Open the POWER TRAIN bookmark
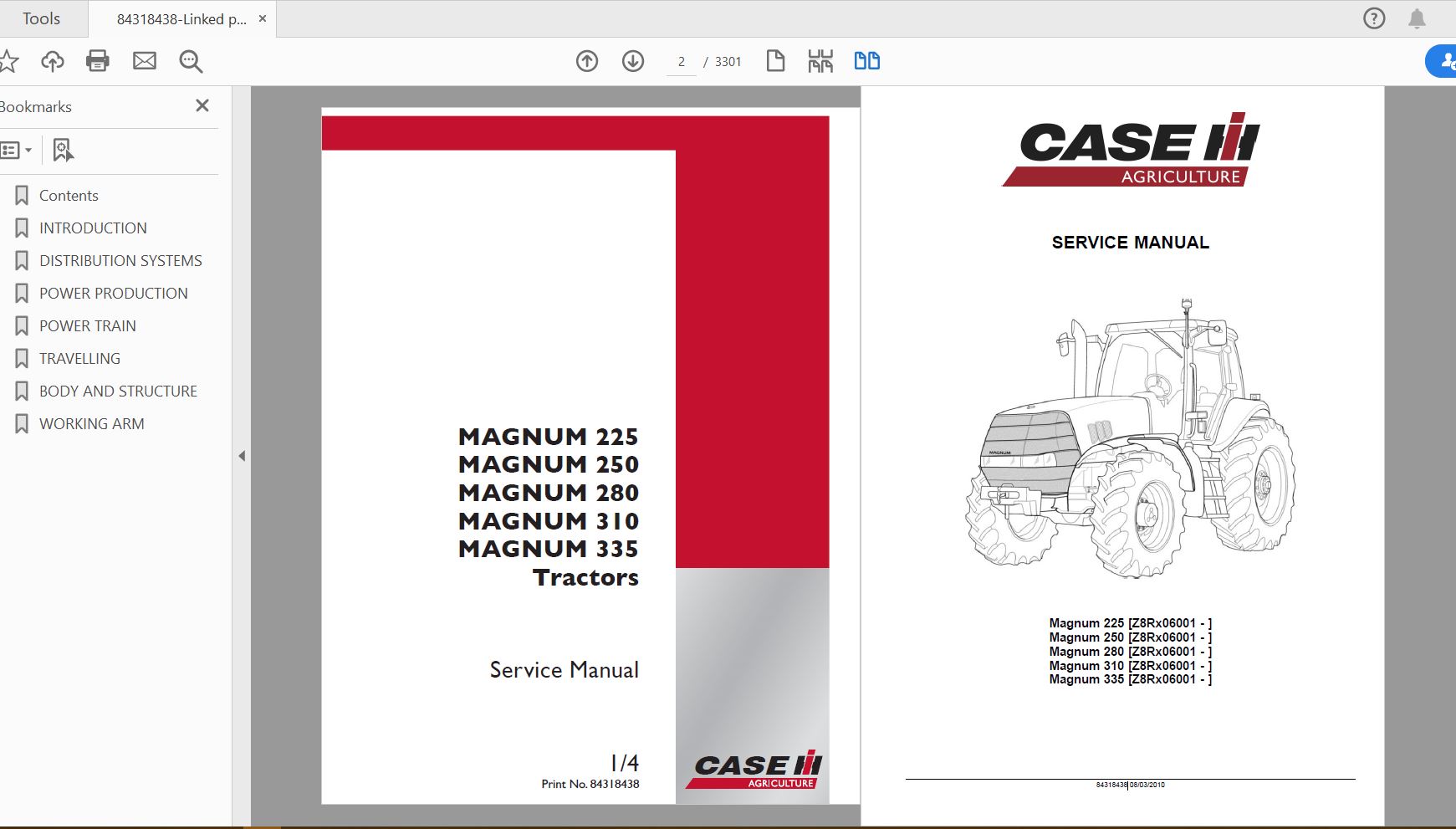This screenshot has height=829, width=1456. pyautogui.click(x=87, y=325)
